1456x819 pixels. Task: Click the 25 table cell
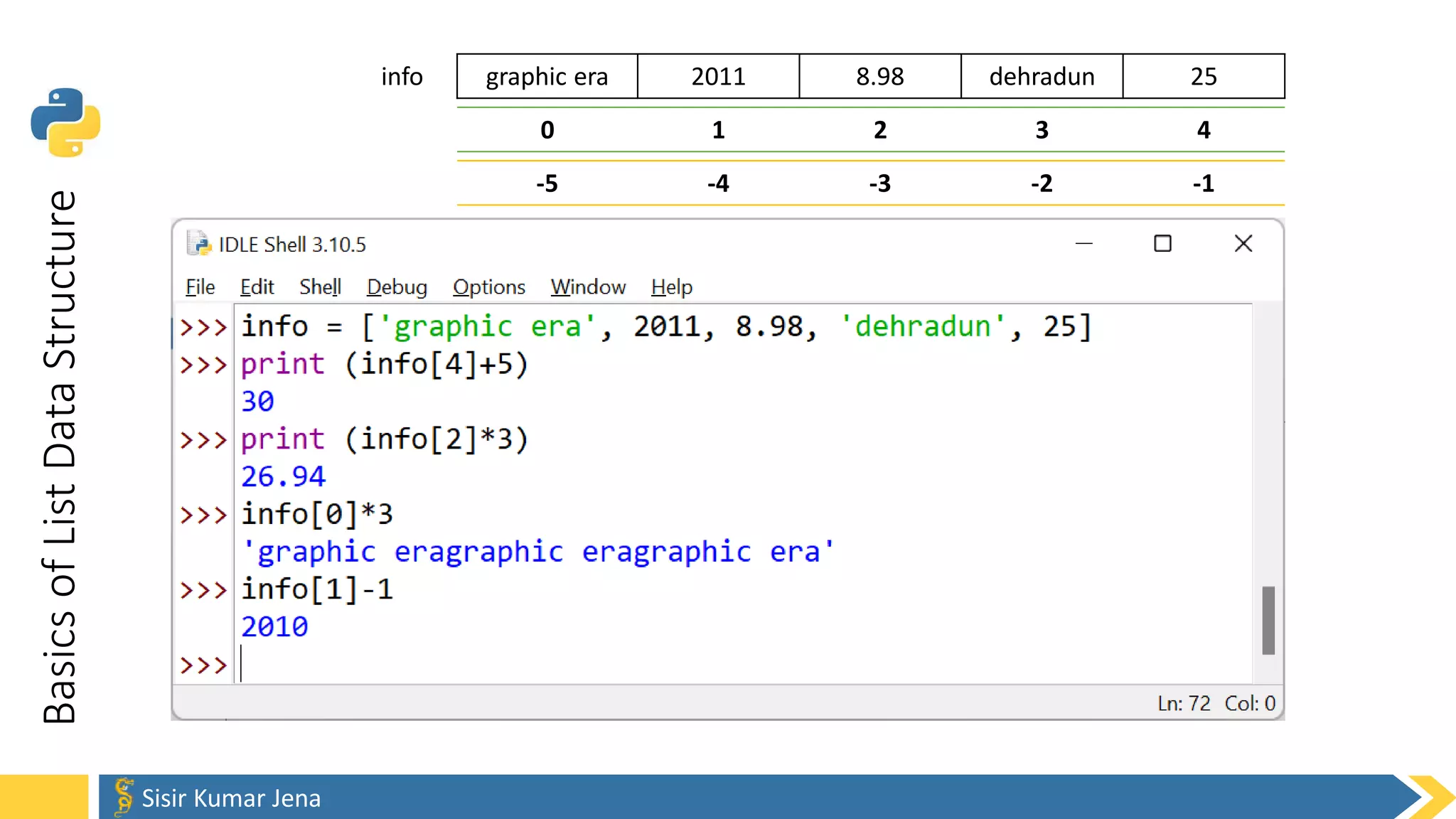point(1204,76)
